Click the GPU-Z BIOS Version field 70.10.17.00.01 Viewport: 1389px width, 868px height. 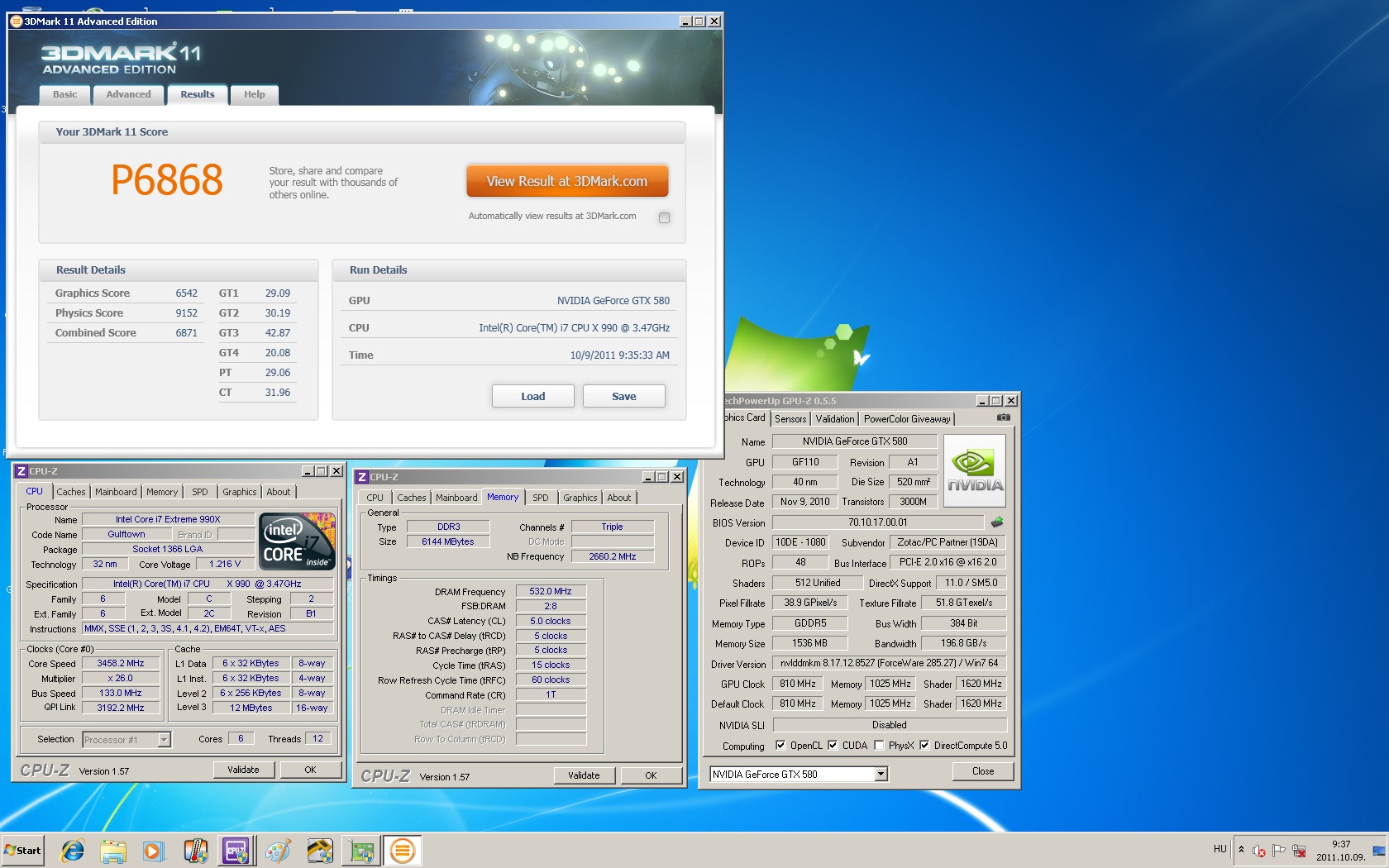tap(878, 522)
